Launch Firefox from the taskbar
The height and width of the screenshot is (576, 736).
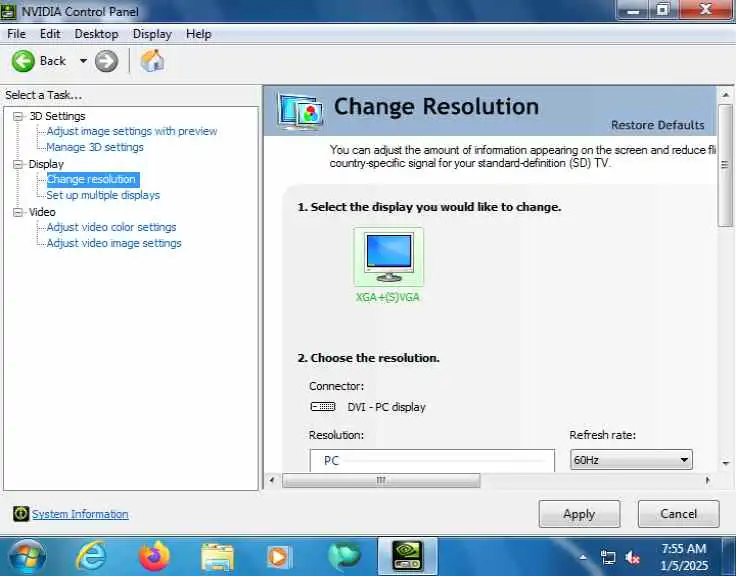(154, 556)
